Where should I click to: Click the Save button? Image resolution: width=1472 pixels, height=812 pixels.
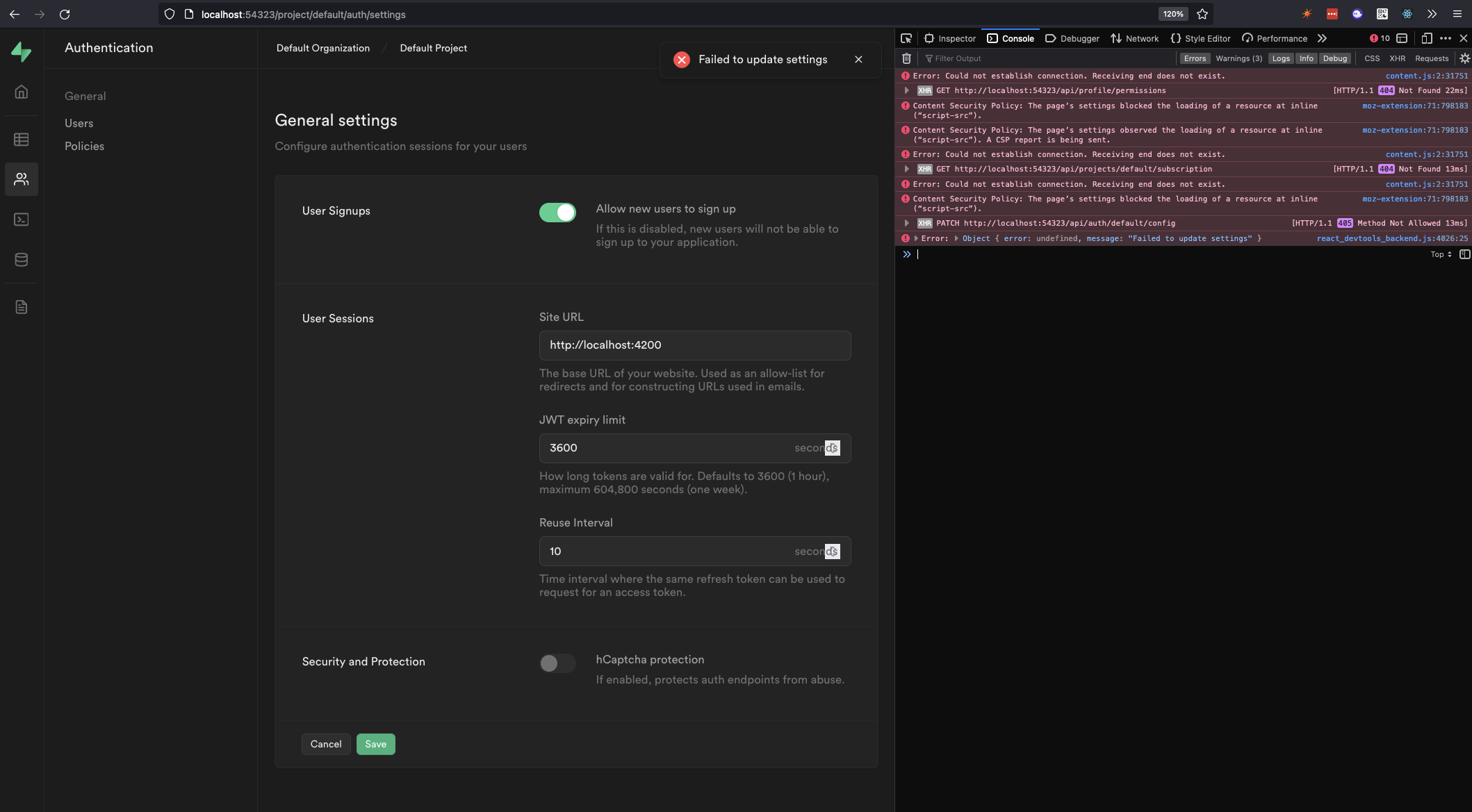coord(375,744)
